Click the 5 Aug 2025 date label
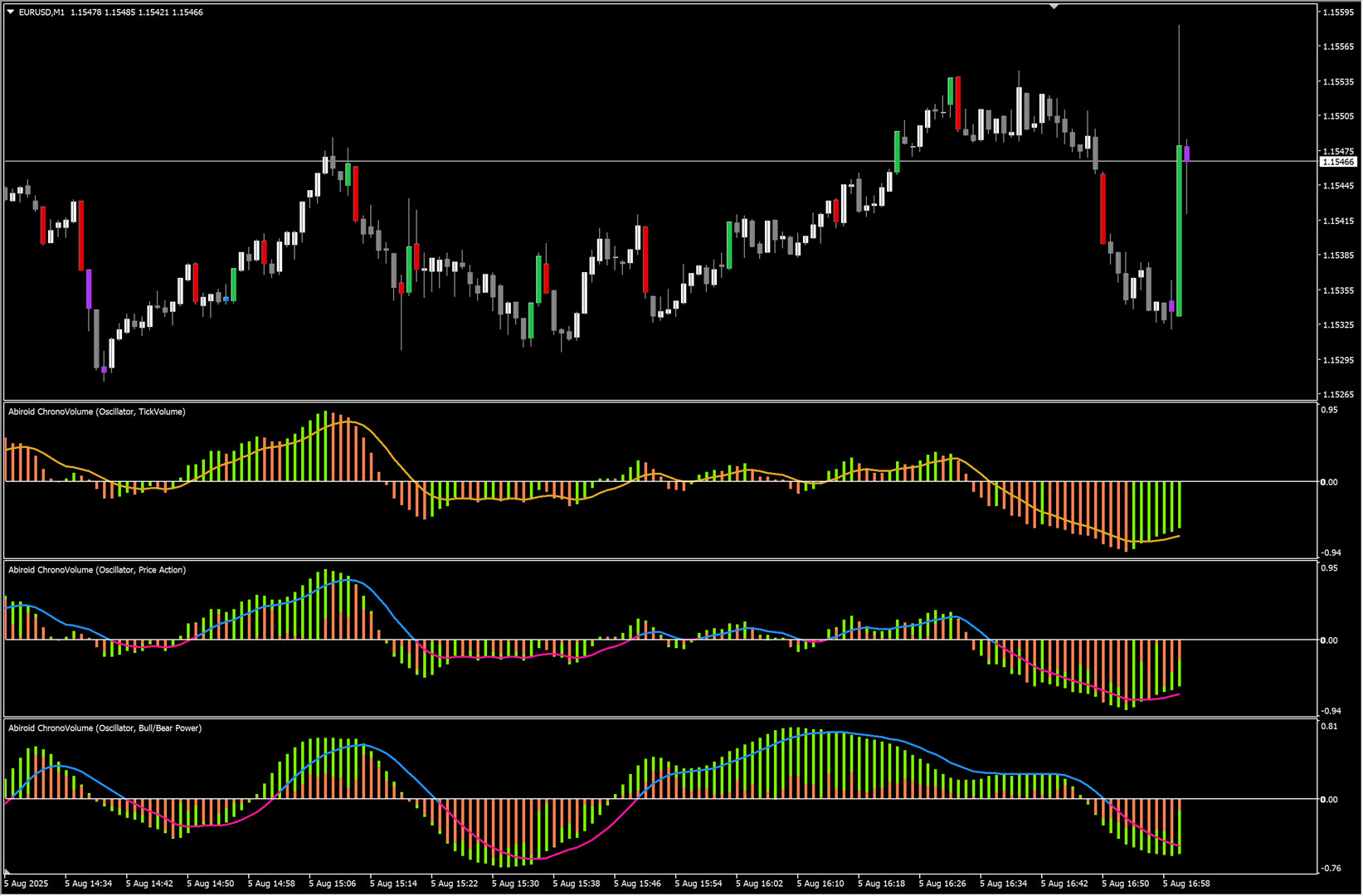The height and width of the screenshot is (896, 1363). [x=27, y=884]
